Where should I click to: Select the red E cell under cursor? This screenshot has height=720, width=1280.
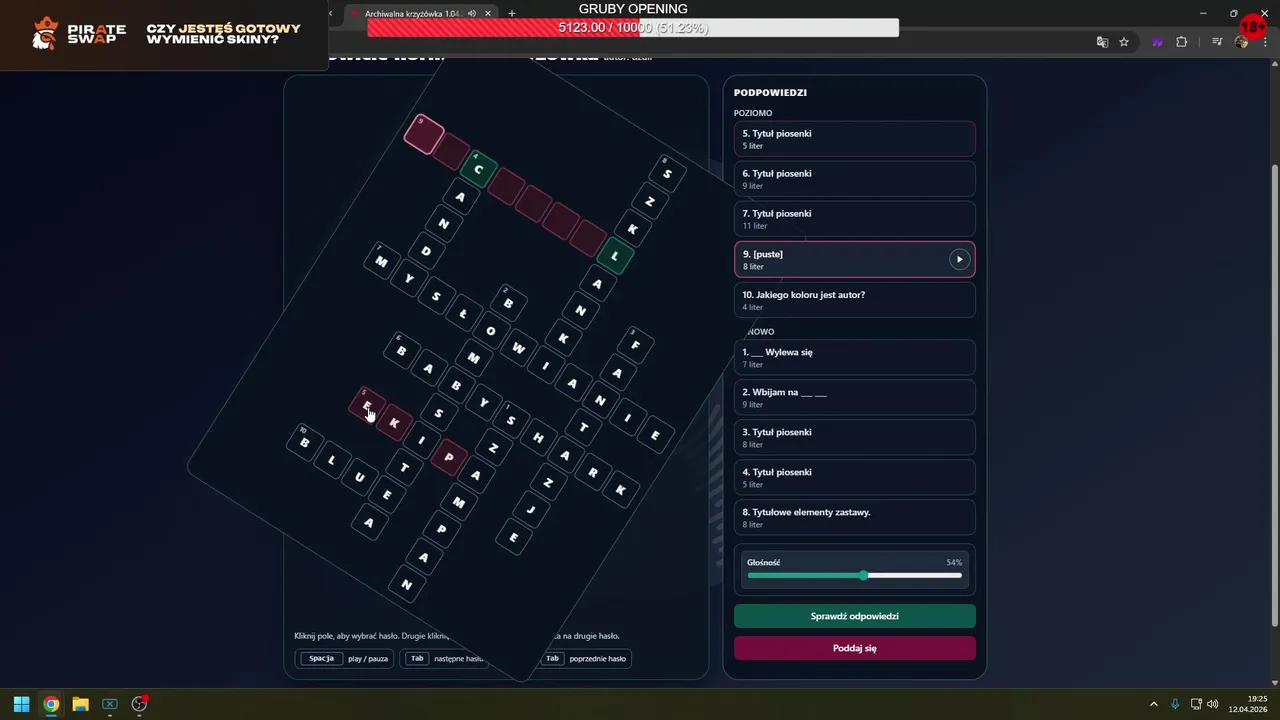pos(367,405)
